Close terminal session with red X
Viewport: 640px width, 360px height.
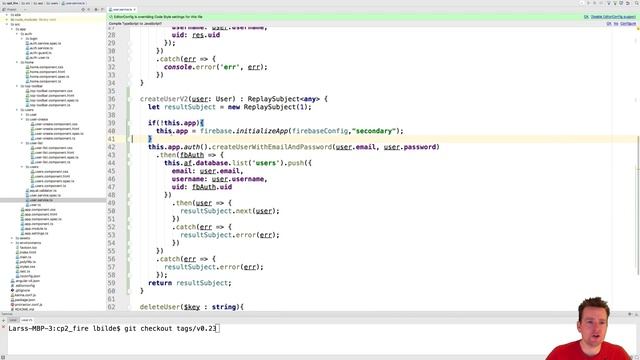point(3,327)
